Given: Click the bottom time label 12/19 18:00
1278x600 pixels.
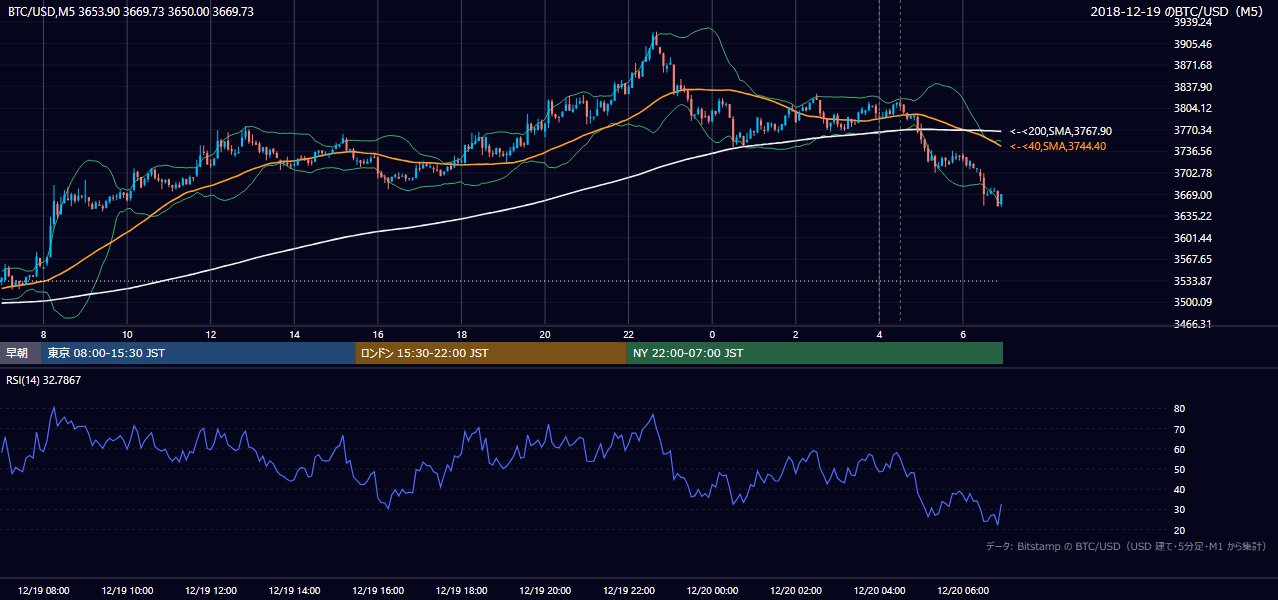Looking at the screenshot, I should pos(461,591).
